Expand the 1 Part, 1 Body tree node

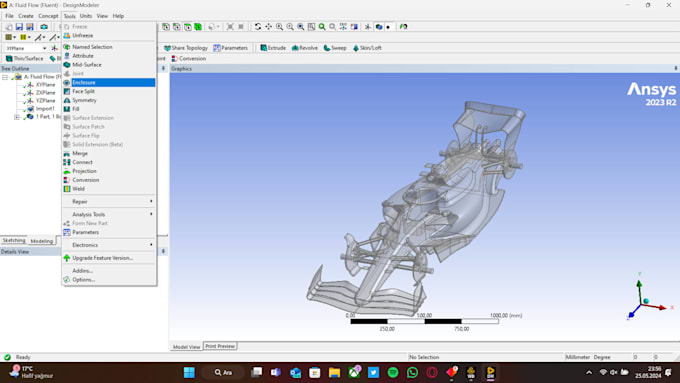pyautogui.click(x=17, y=117)
